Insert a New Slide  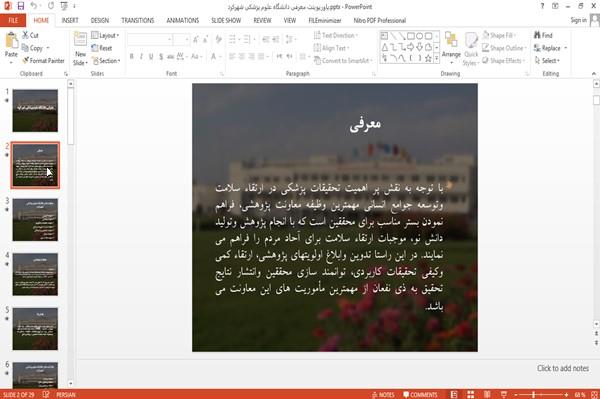80,49
